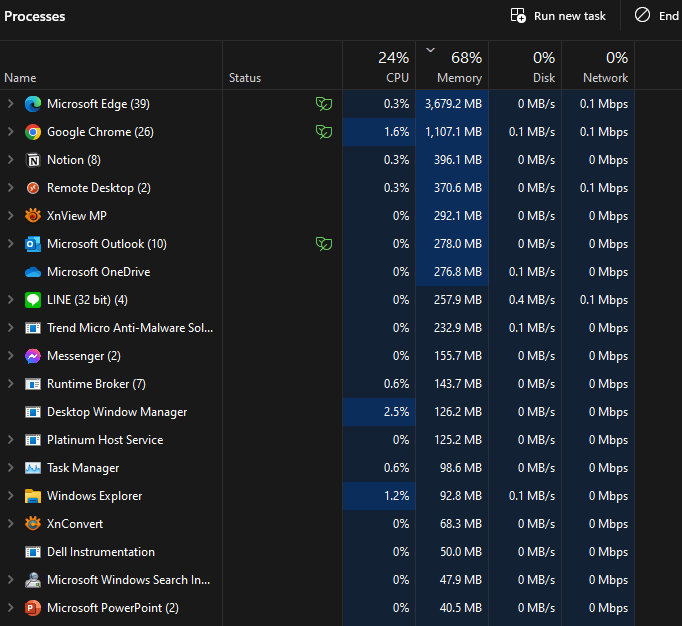Click the 1.6% CPU value for Chrome

396,132
